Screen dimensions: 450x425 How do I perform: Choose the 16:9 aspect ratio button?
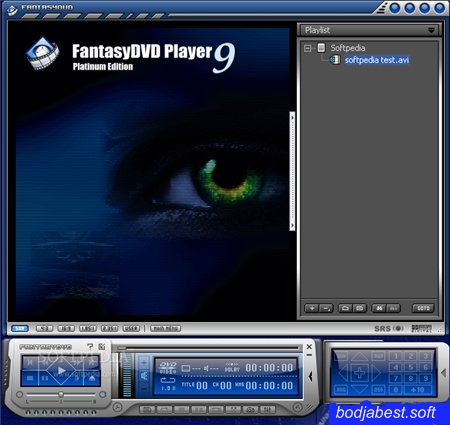(66, 328)
